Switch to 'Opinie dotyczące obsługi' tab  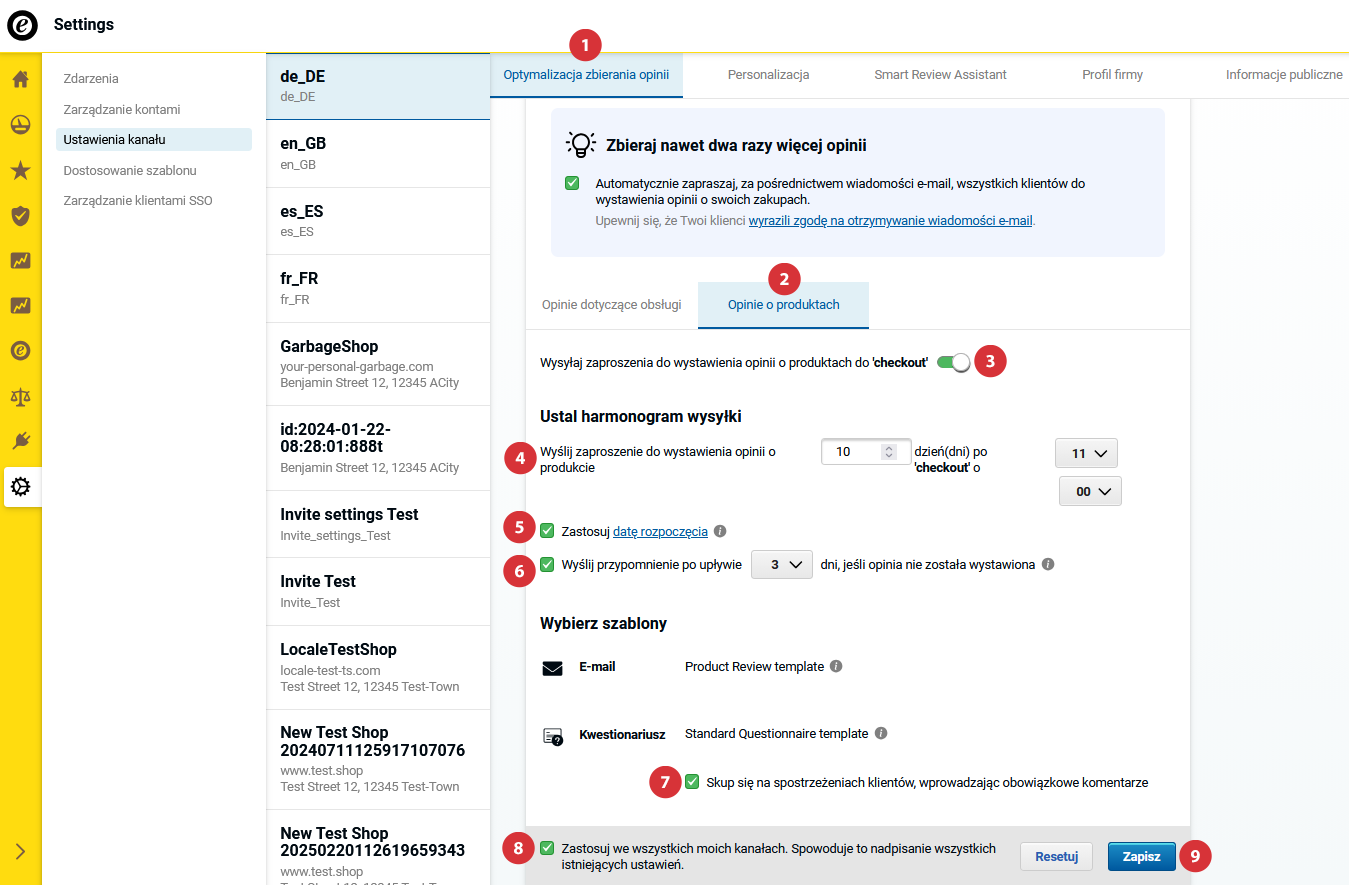611,305
